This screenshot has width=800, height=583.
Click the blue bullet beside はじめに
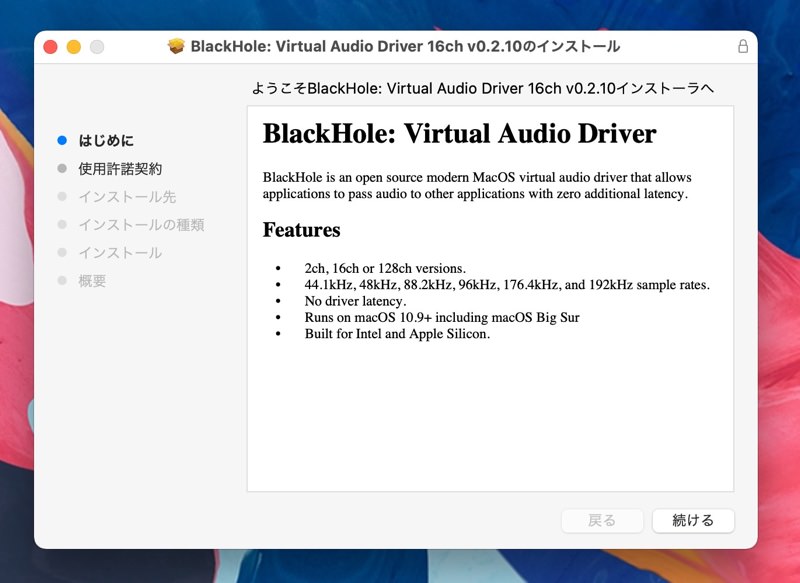[62, 140]
